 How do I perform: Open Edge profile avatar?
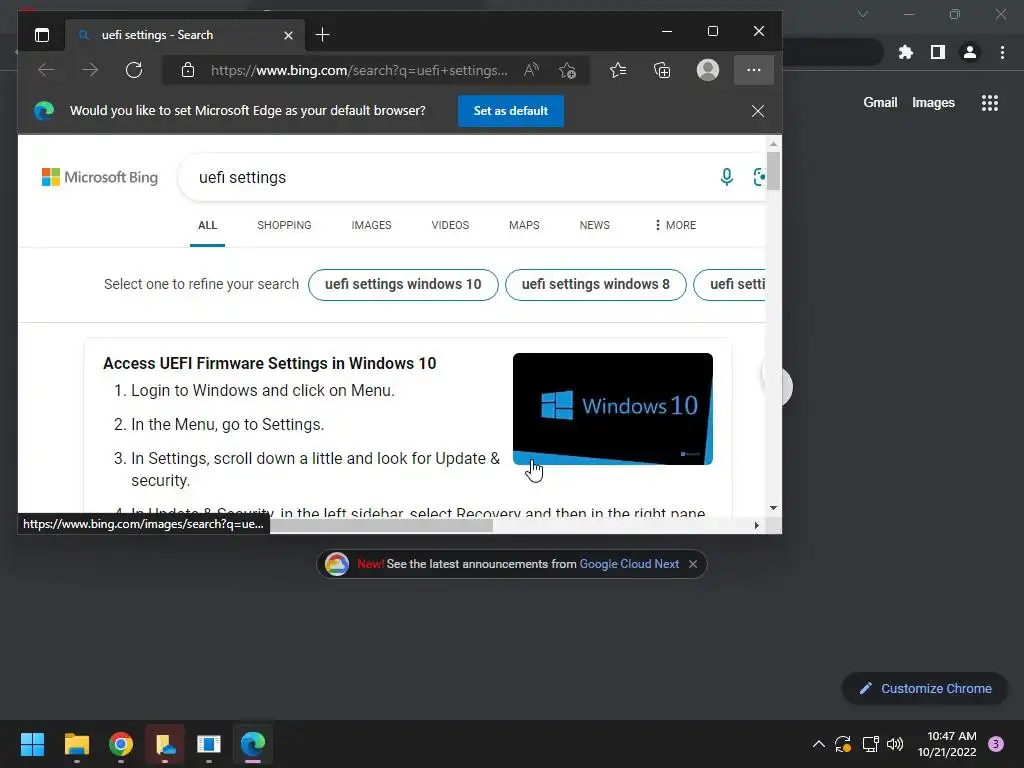pyautogui.click(x=708, y=70)
